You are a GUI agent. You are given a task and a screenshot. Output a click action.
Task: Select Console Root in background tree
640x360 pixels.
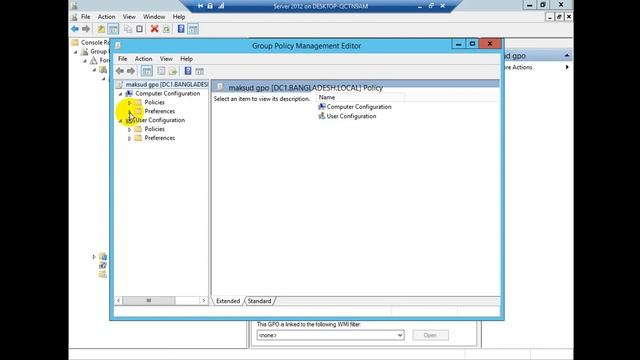click(x=95, y=42)
